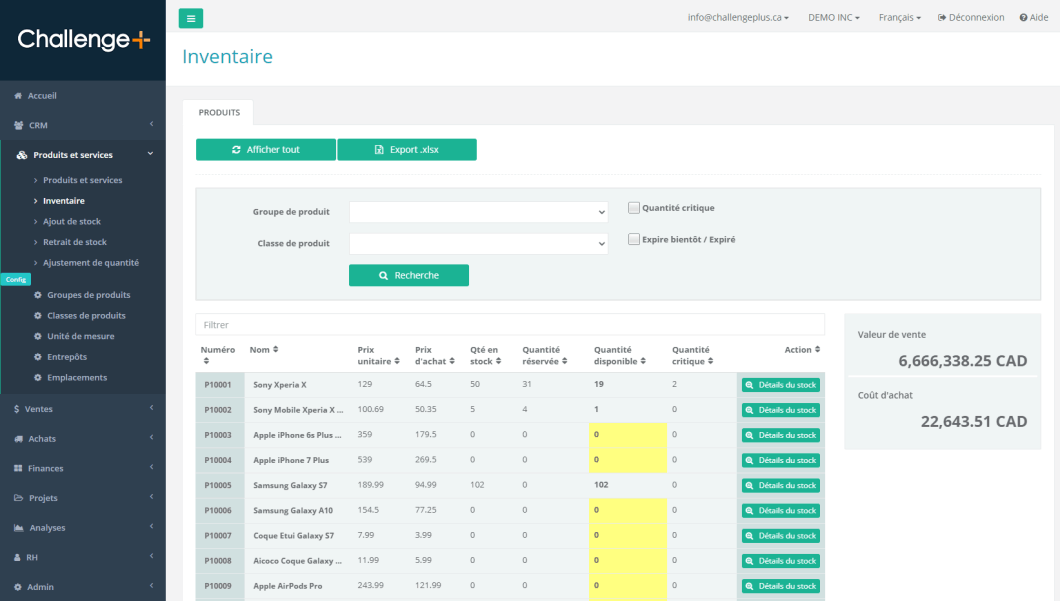1060x601 pixels.
Task: Open the Groupe de produit dropdown
Action: (478, 212)
